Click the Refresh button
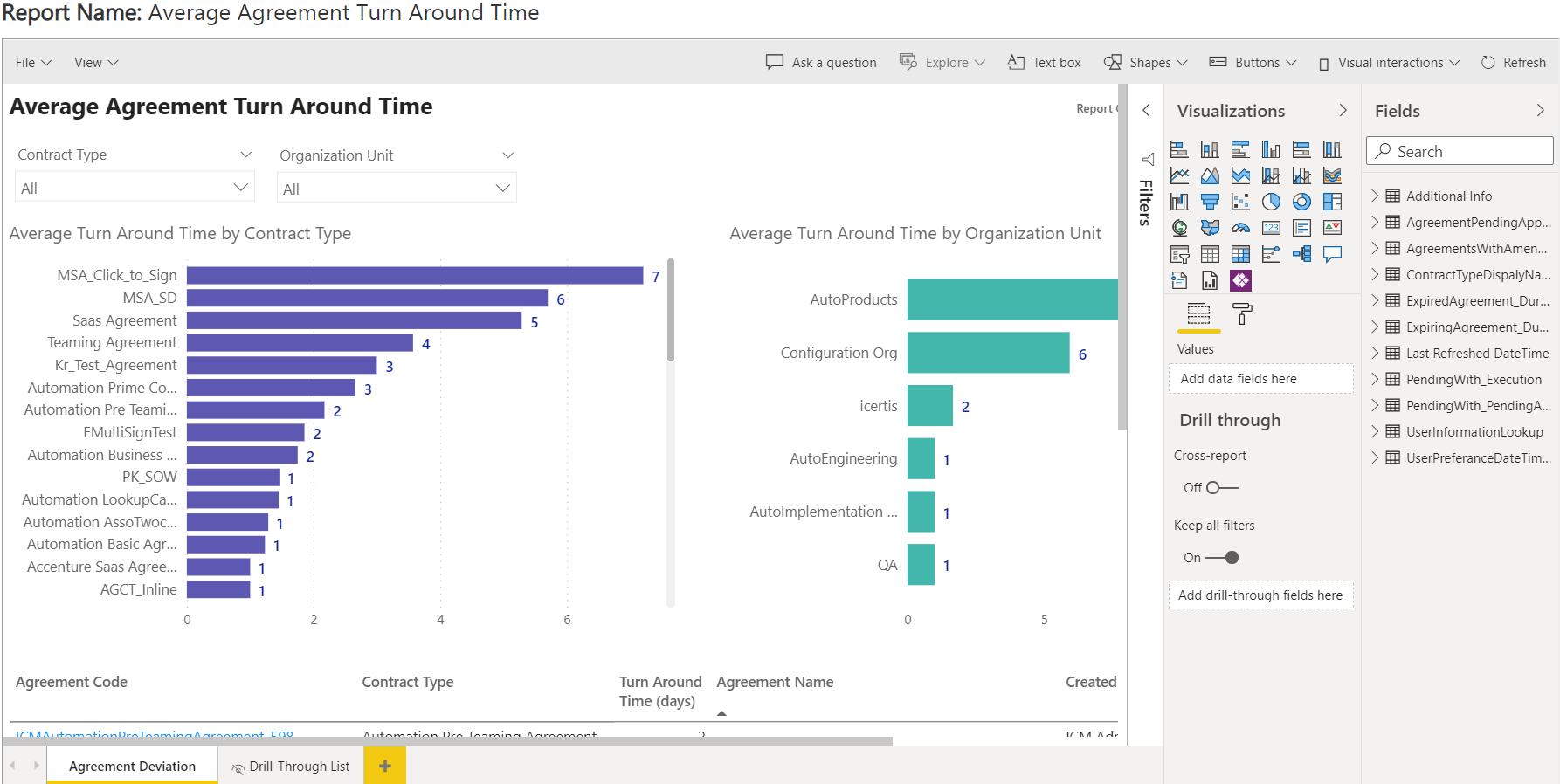The height and width of the screenshot is (784, 1560). point(1514,63)
